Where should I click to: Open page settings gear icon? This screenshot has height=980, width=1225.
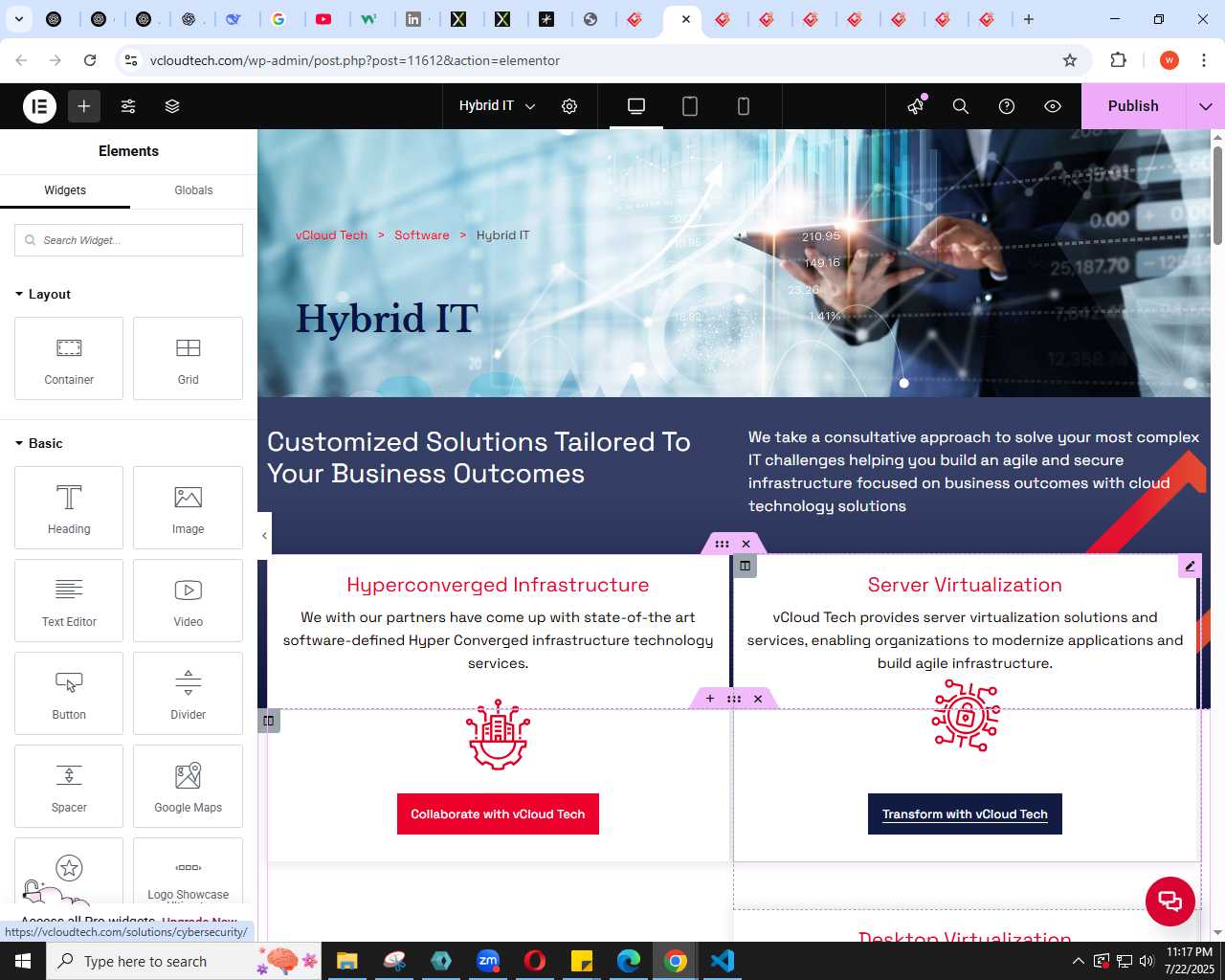(569, 106)
